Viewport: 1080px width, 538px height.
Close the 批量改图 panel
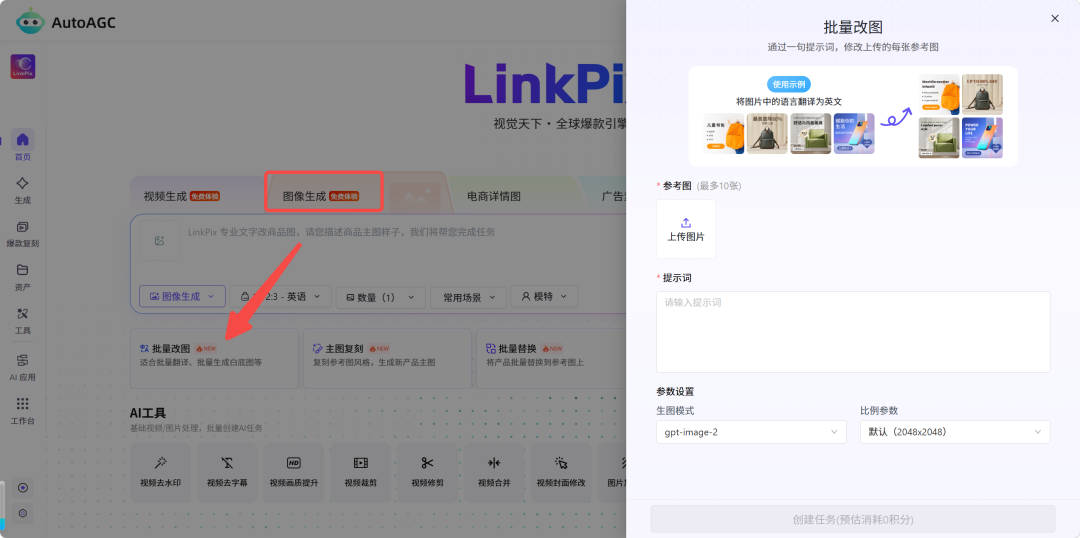[1055, 19]
